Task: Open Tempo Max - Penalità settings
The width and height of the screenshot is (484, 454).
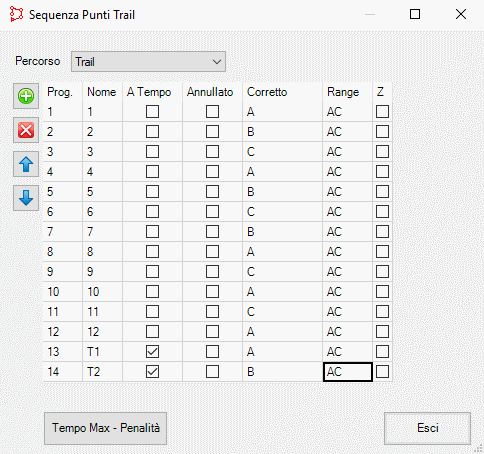Action: click(x=105, y=428)
